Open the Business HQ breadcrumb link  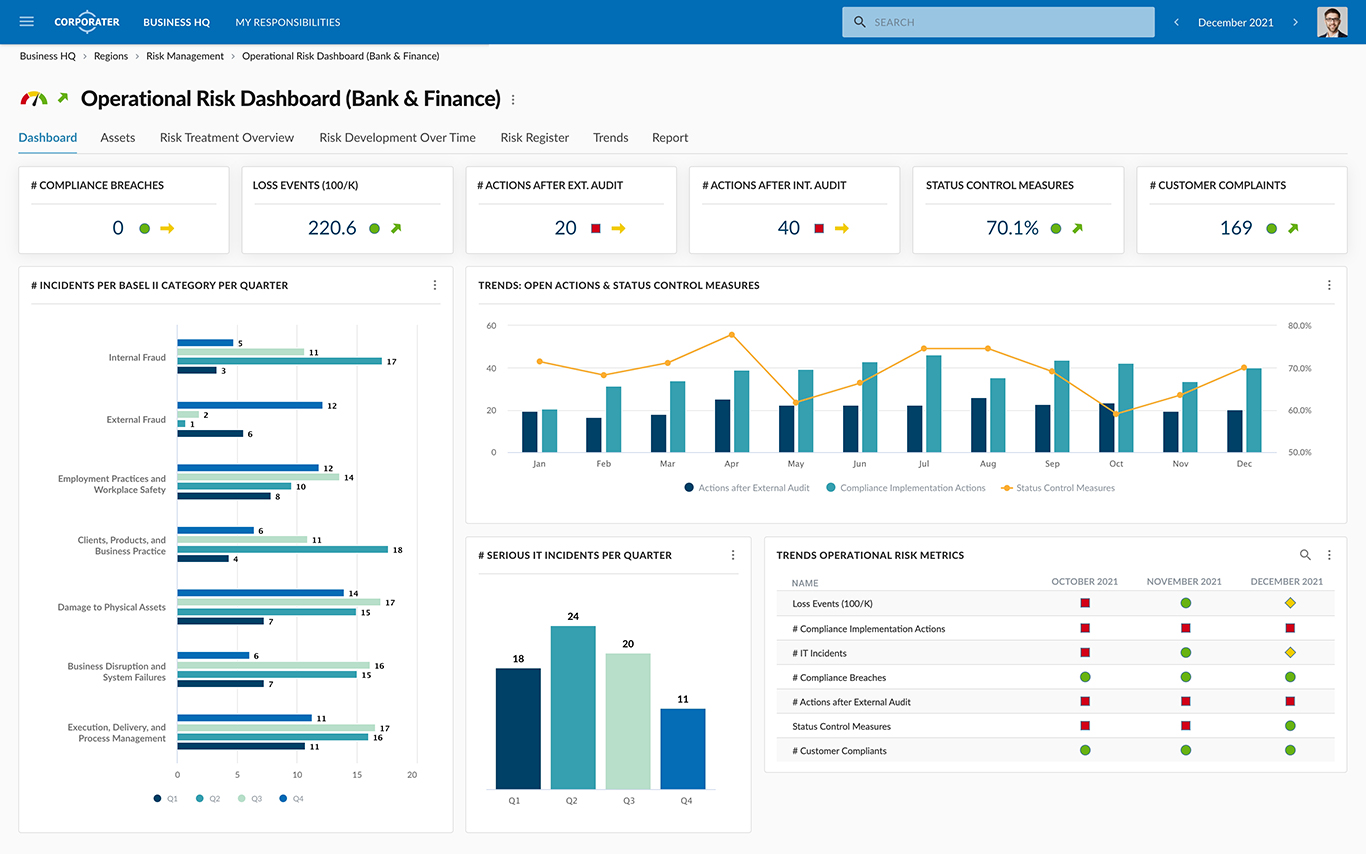coord(47,56)
